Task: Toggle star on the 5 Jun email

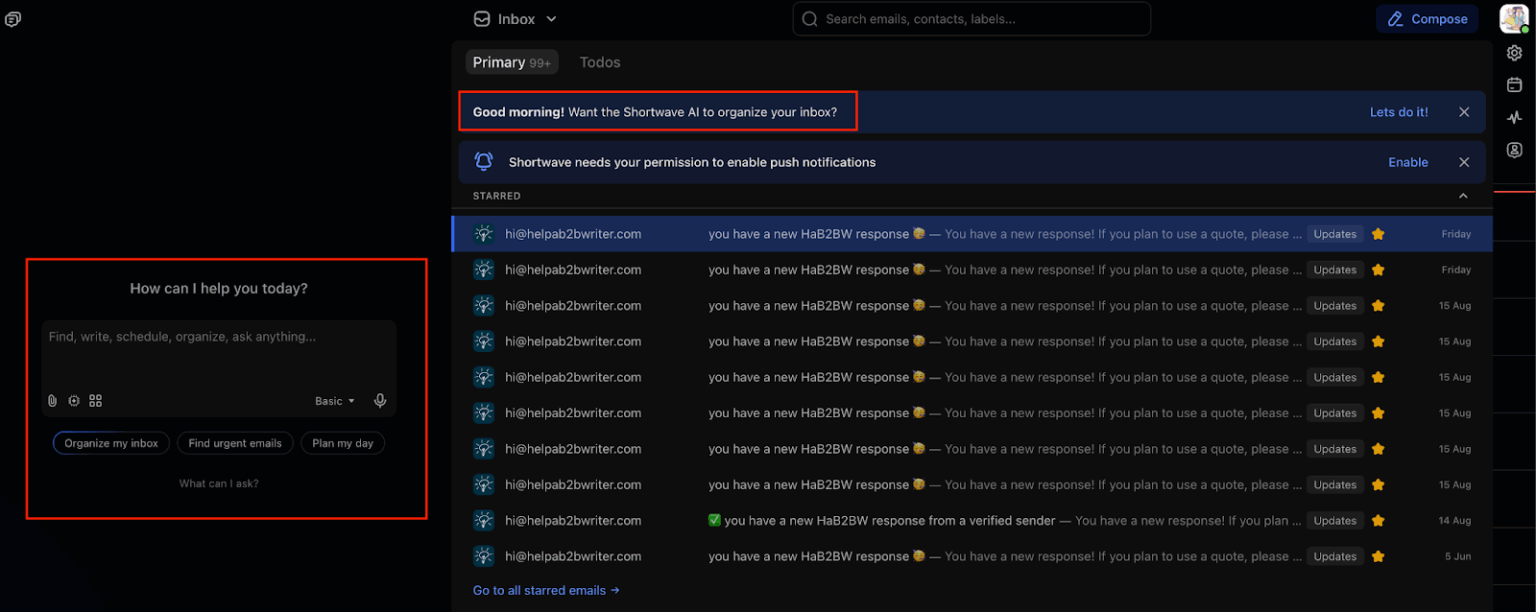Action: pos(1378,557)
